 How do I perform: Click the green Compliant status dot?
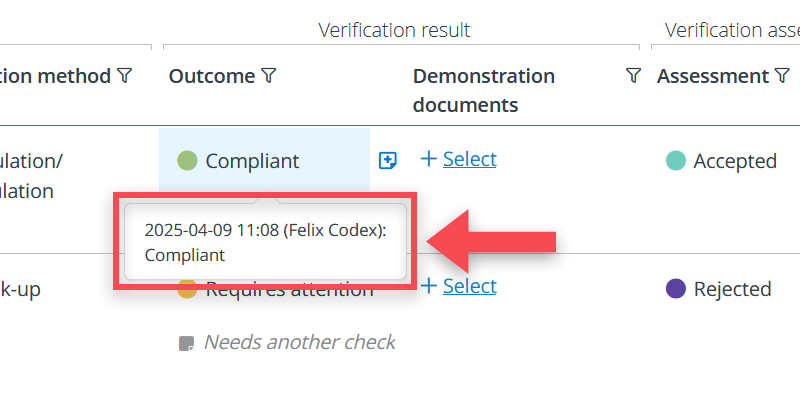(x=187, y=160)
